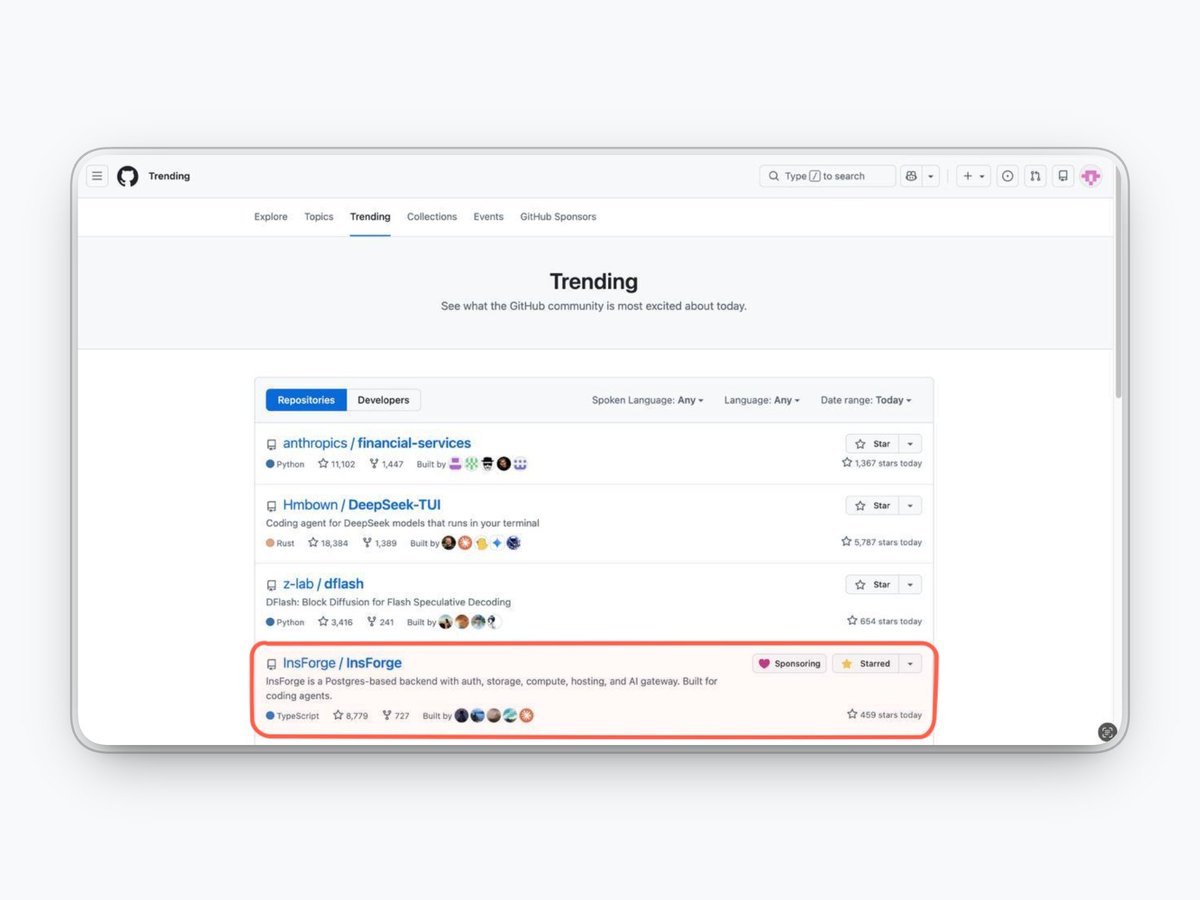The width and height of the screenshot is (1200, 900).
Task: Click the text 654 stars today
Action: [x=885, y=621]
